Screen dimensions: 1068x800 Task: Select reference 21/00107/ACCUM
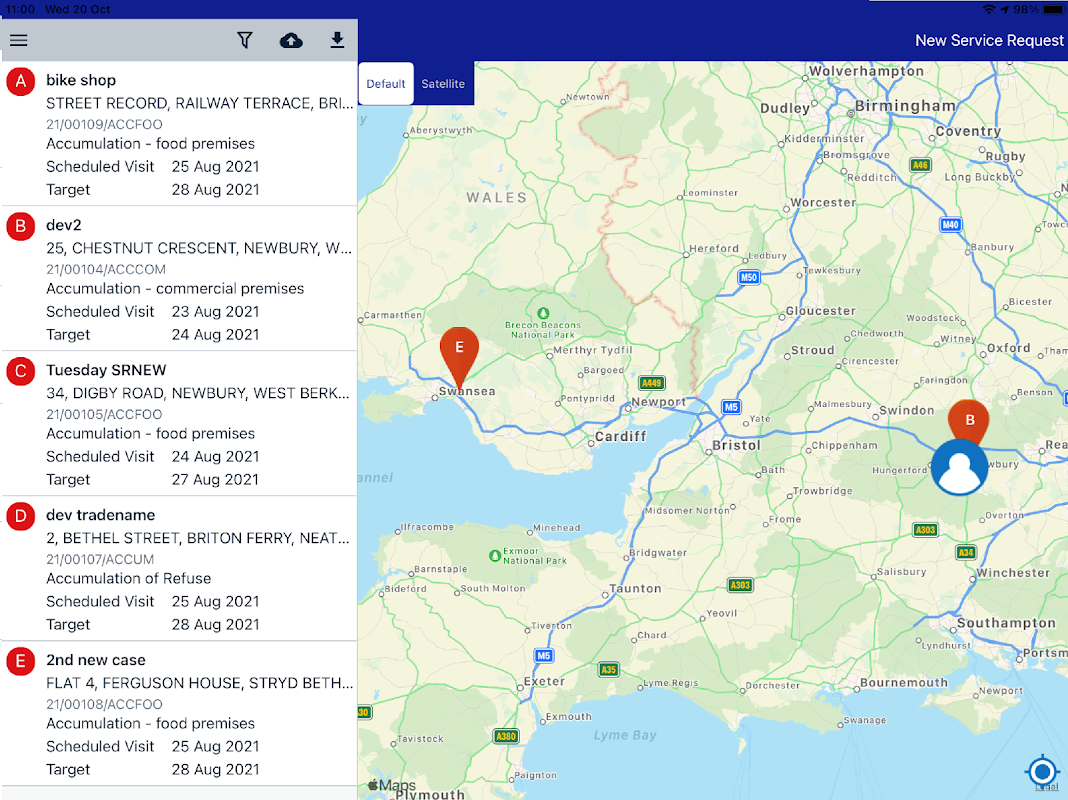click(x=100, y=560)
